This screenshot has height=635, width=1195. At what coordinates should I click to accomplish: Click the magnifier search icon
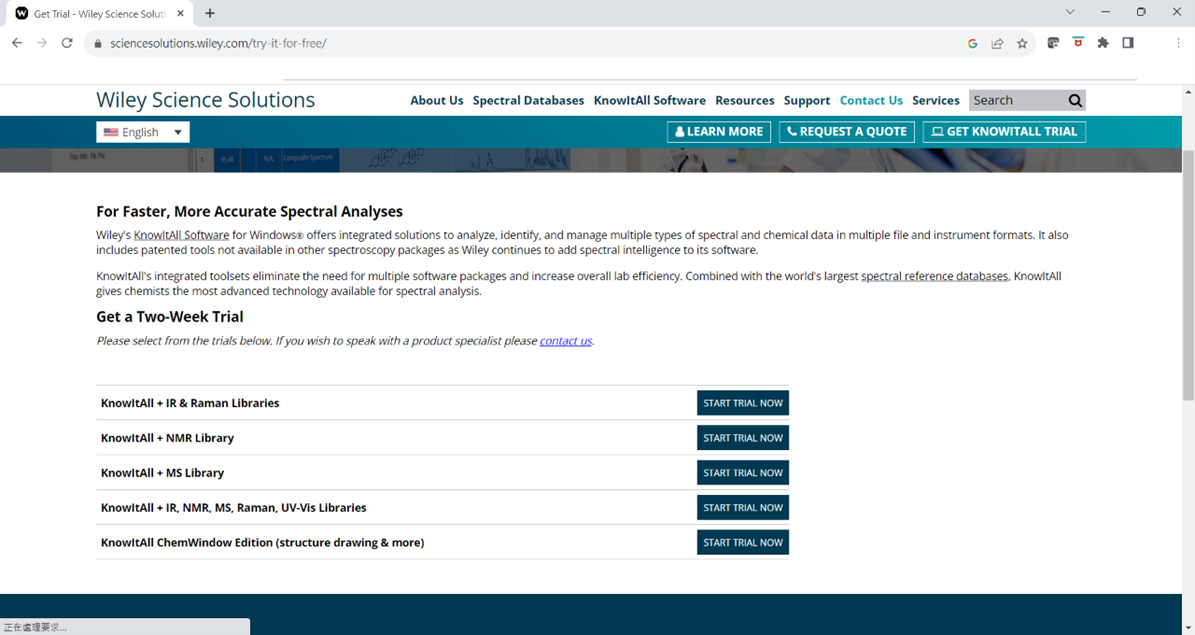click(x=1075, y=101)
